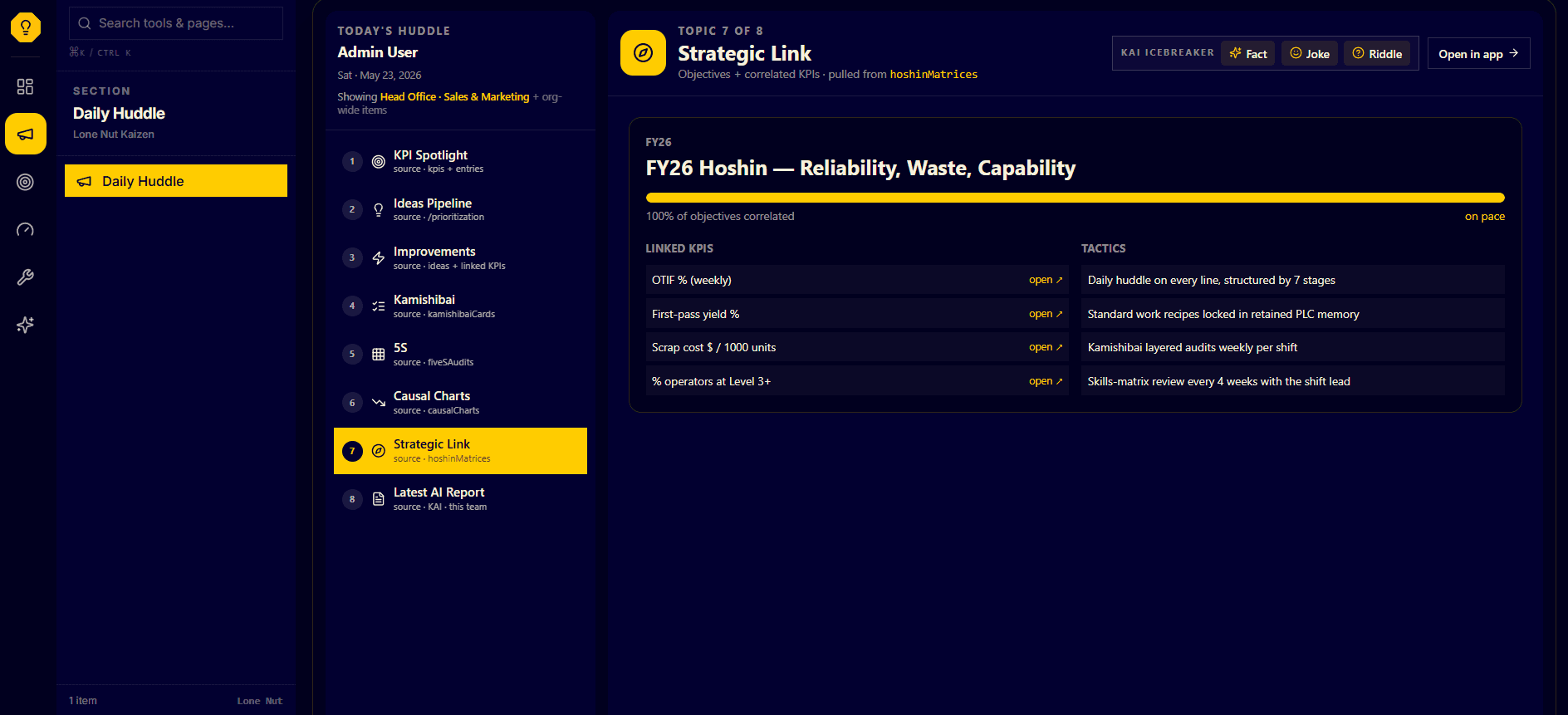Click the large compass icon beside Strategic Link title
This screenshot has height=715, width=1568.
coord(643,53)
